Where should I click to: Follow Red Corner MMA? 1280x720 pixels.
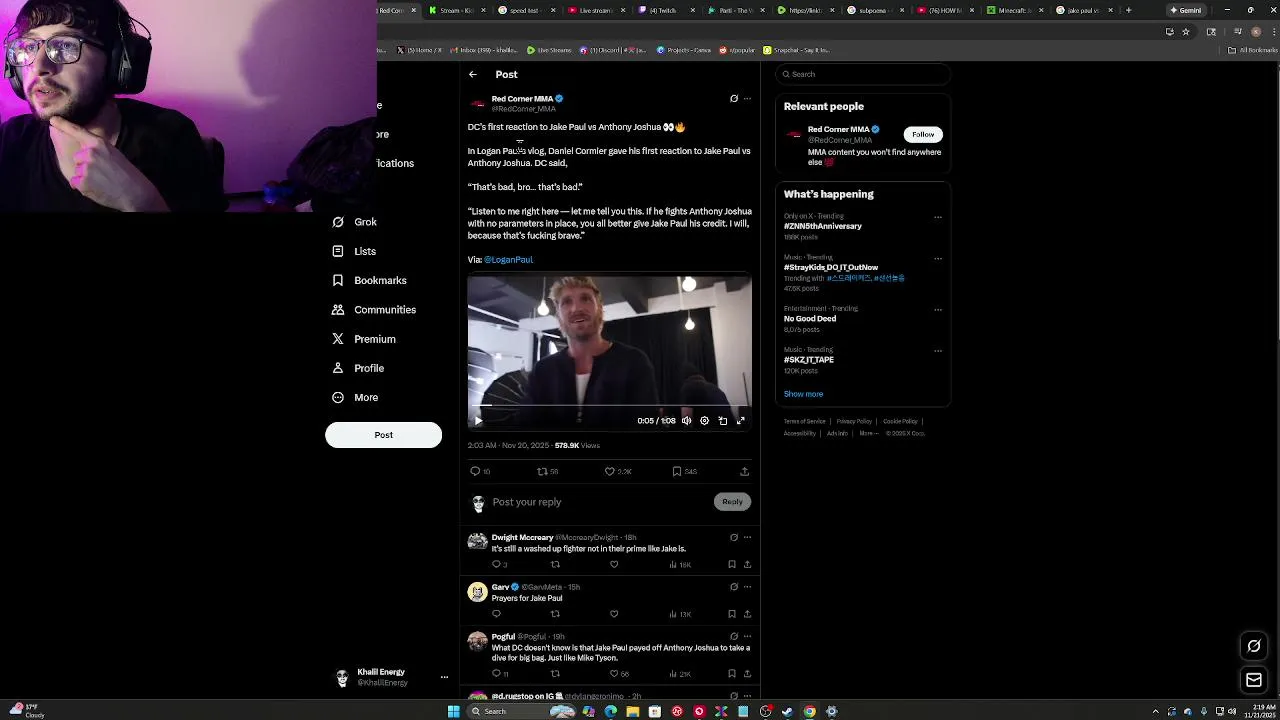coord(922,134)
